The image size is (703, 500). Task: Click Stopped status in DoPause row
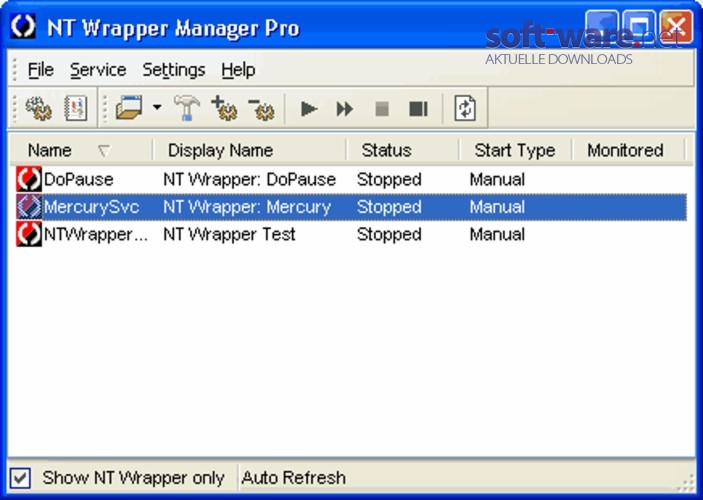click(389, 180)
